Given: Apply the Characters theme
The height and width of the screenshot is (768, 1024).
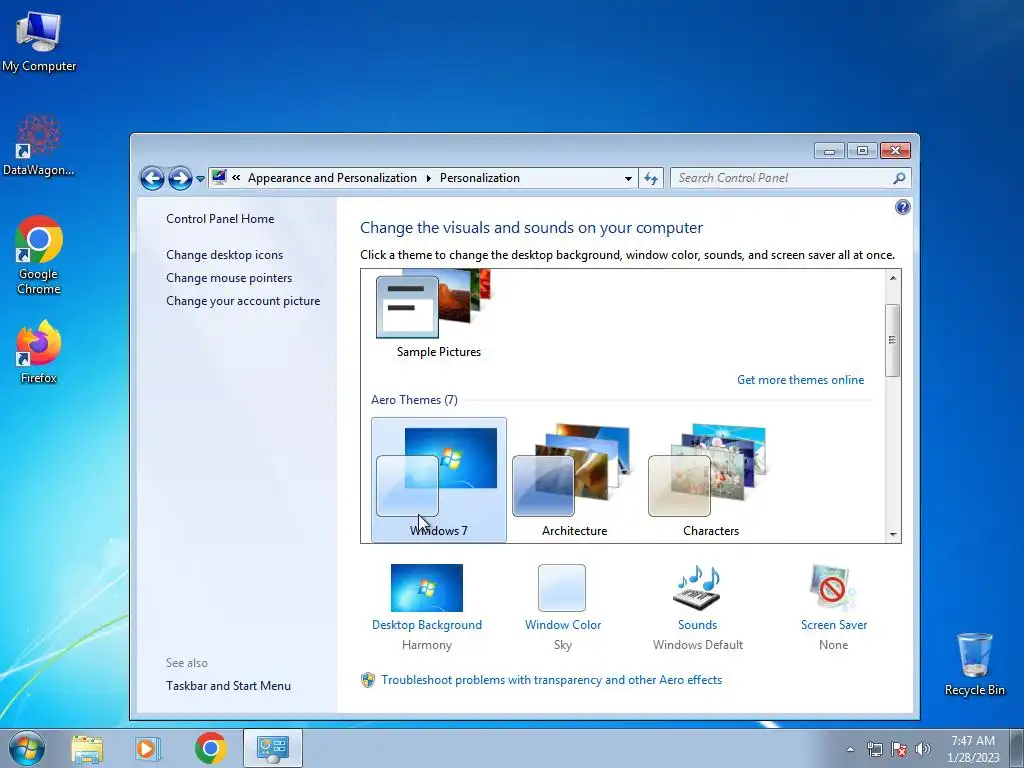Looking at the screenshot, I should click(711, 480).
